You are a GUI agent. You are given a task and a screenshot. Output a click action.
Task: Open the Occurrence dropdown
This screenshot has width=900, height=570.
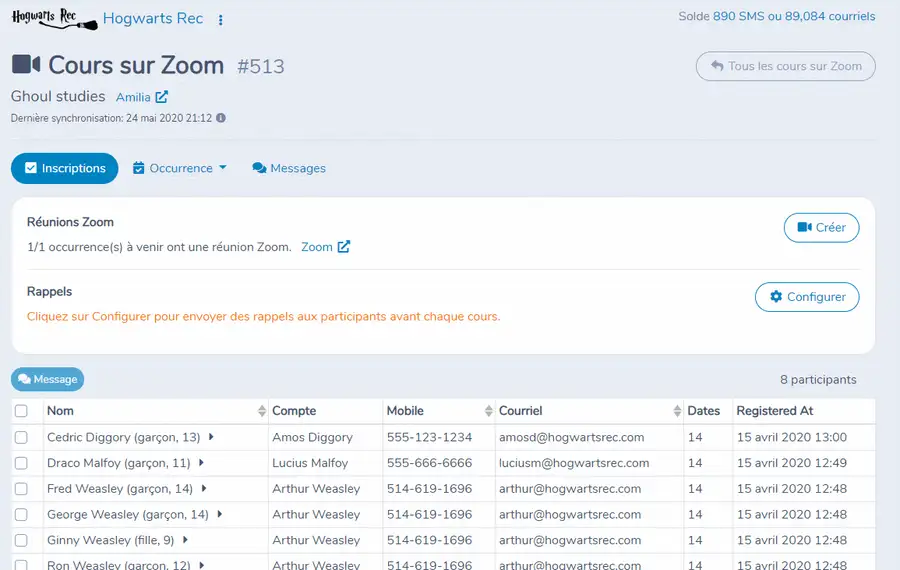180,168
